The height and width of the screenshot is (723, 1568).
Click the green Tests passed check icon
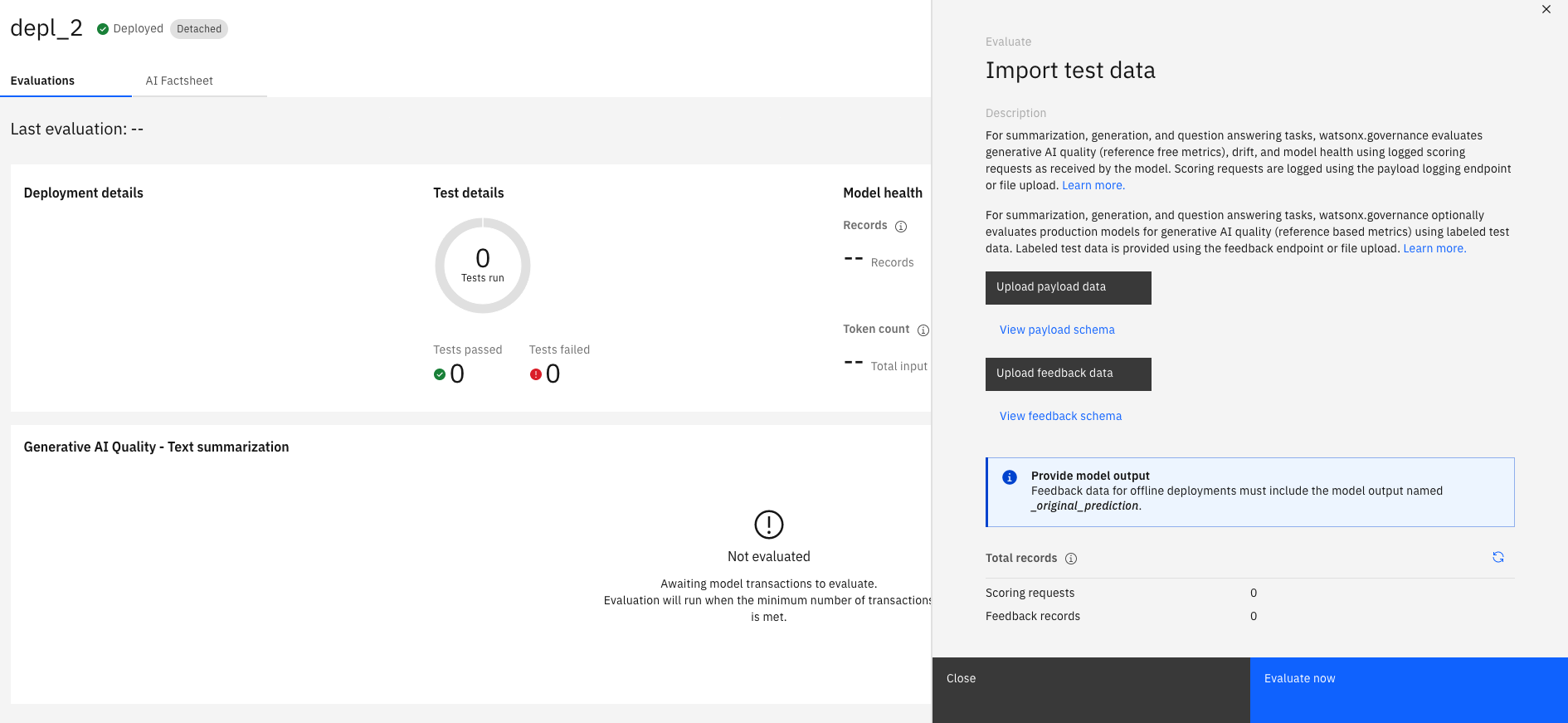coord(440,374)
